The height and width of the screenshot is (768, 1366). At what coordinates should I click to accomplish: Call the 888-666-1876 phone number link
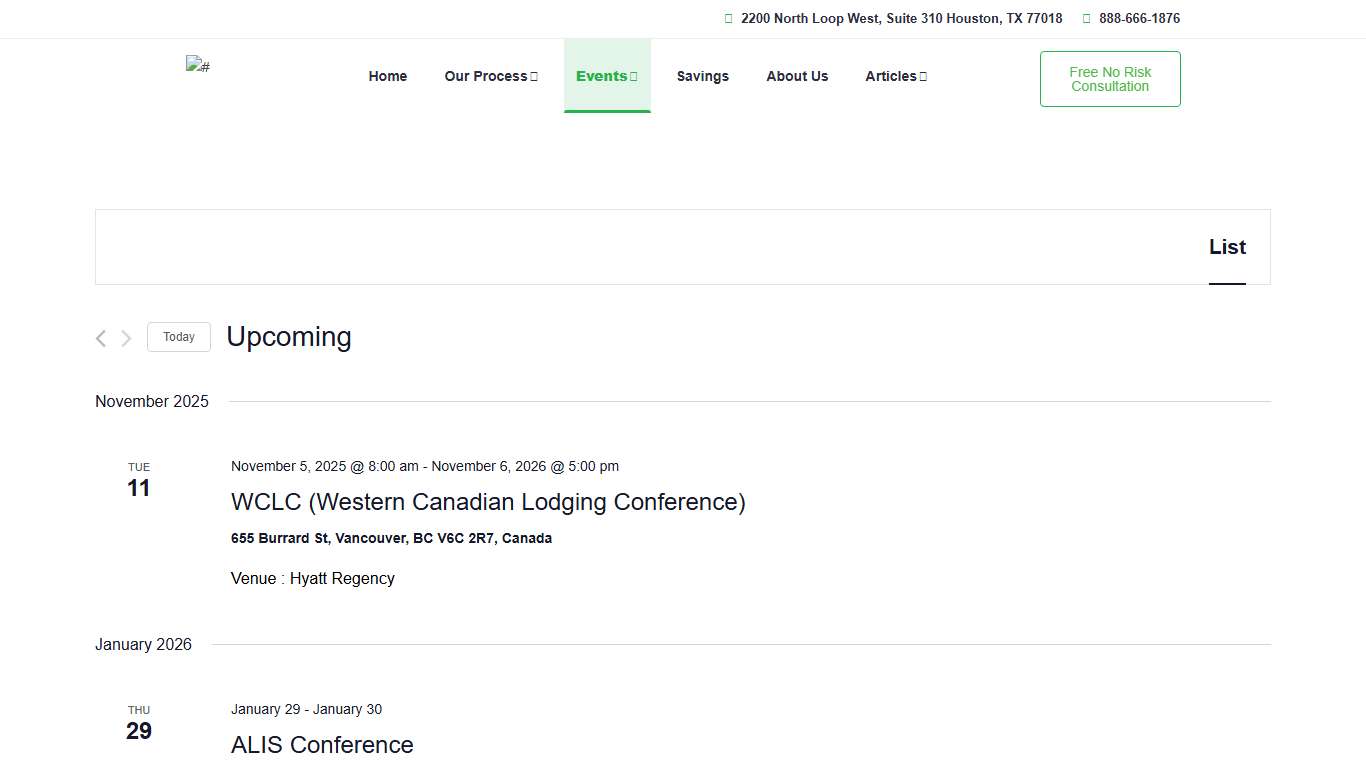(1139, 19)
